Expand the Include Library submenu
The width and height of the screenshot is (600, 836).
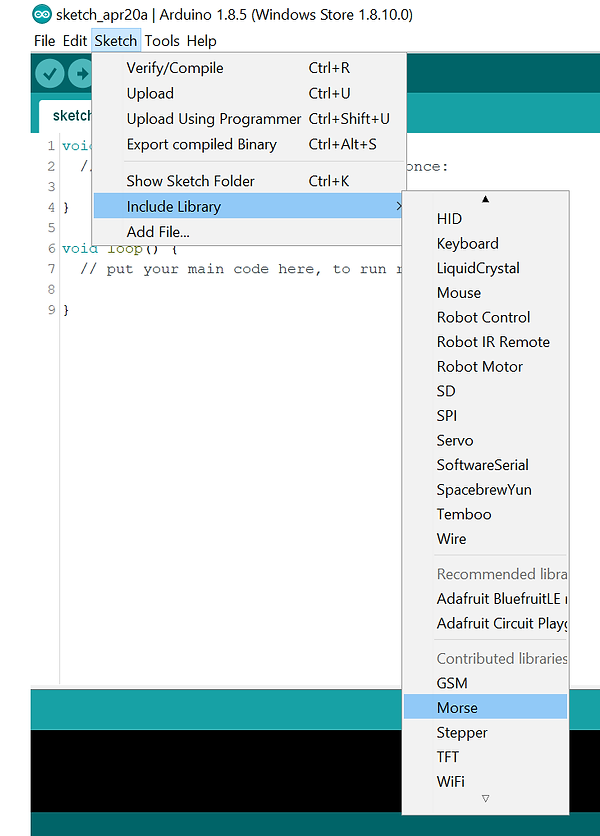tap(247, 206)
